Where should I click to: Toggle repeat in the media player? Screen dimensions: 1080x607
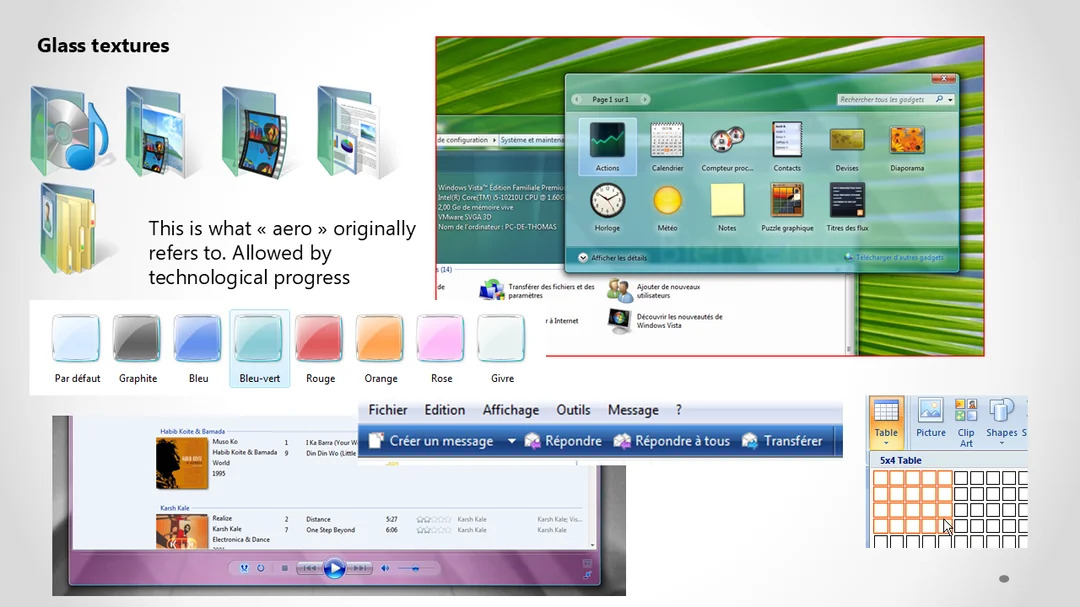(260, 568)
